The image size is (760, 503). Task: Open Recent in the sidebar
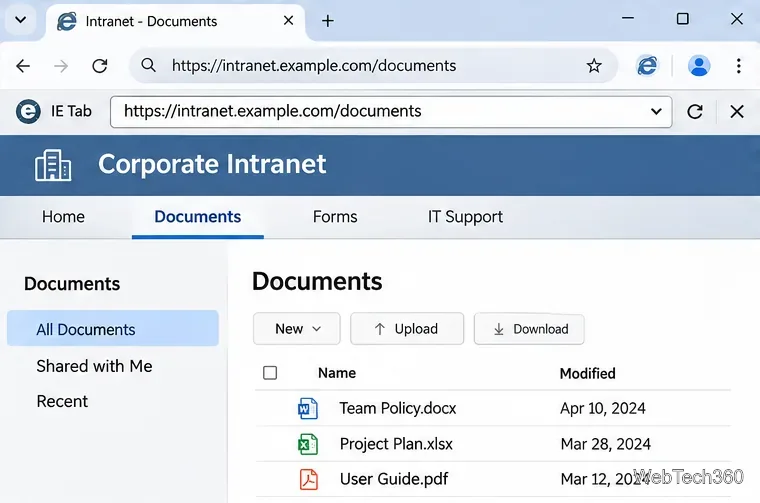point(62,401)
